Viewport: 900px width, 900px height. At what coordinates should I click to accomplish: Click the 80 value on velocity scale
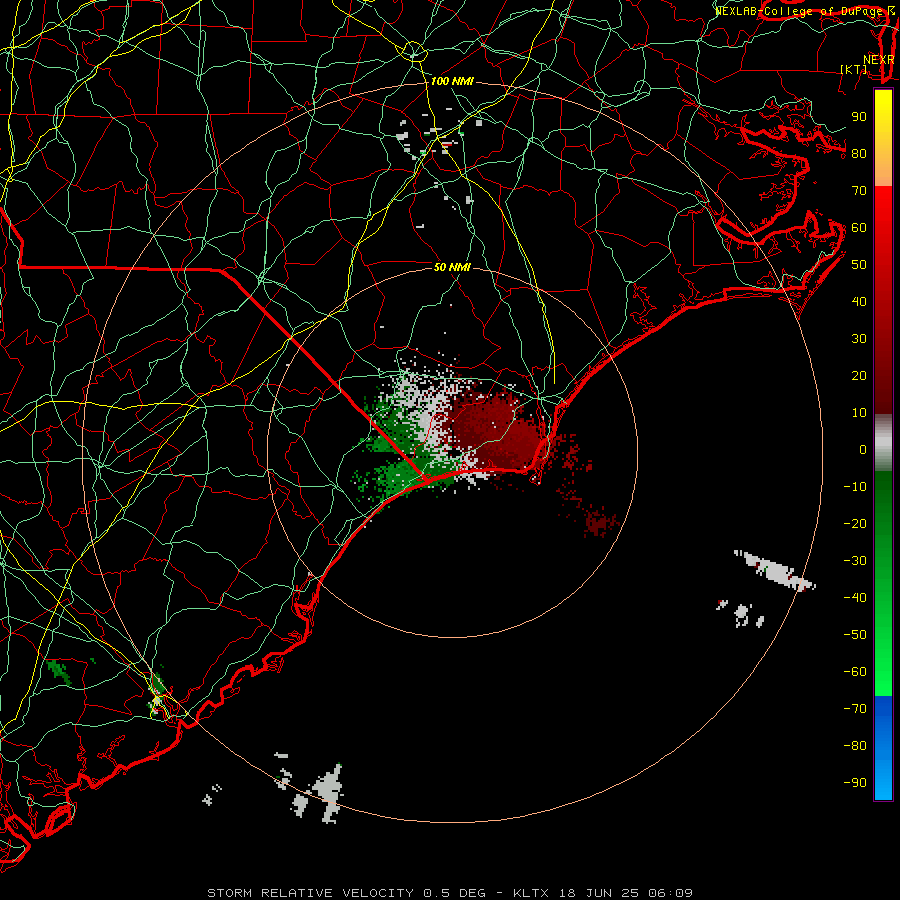(859, 153)
